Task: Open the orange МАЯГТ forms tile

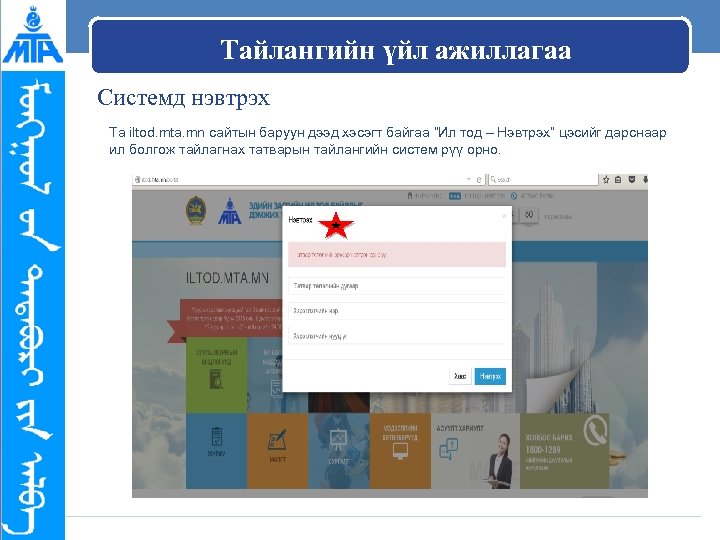Action: click(277, 450)
